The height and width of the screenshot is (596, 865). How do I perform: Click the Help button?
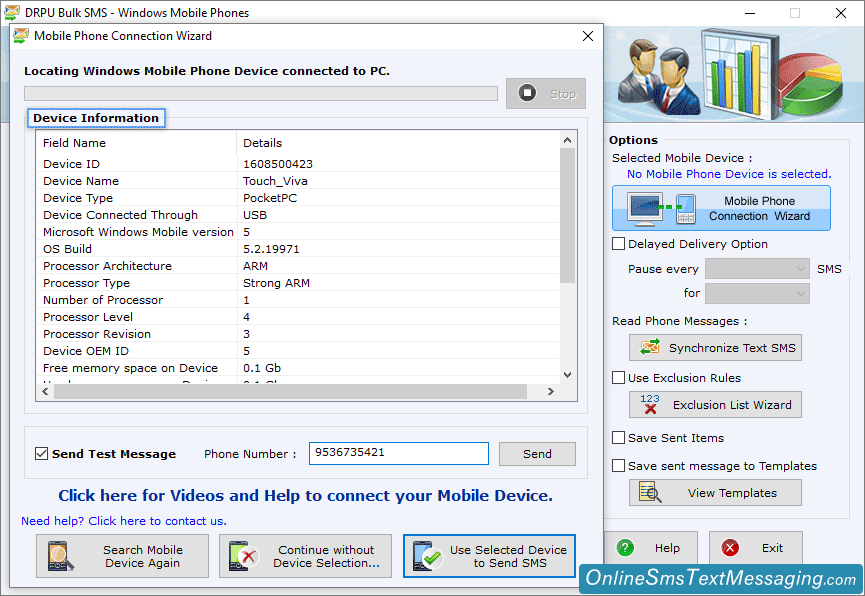click(x=652, y=548)
